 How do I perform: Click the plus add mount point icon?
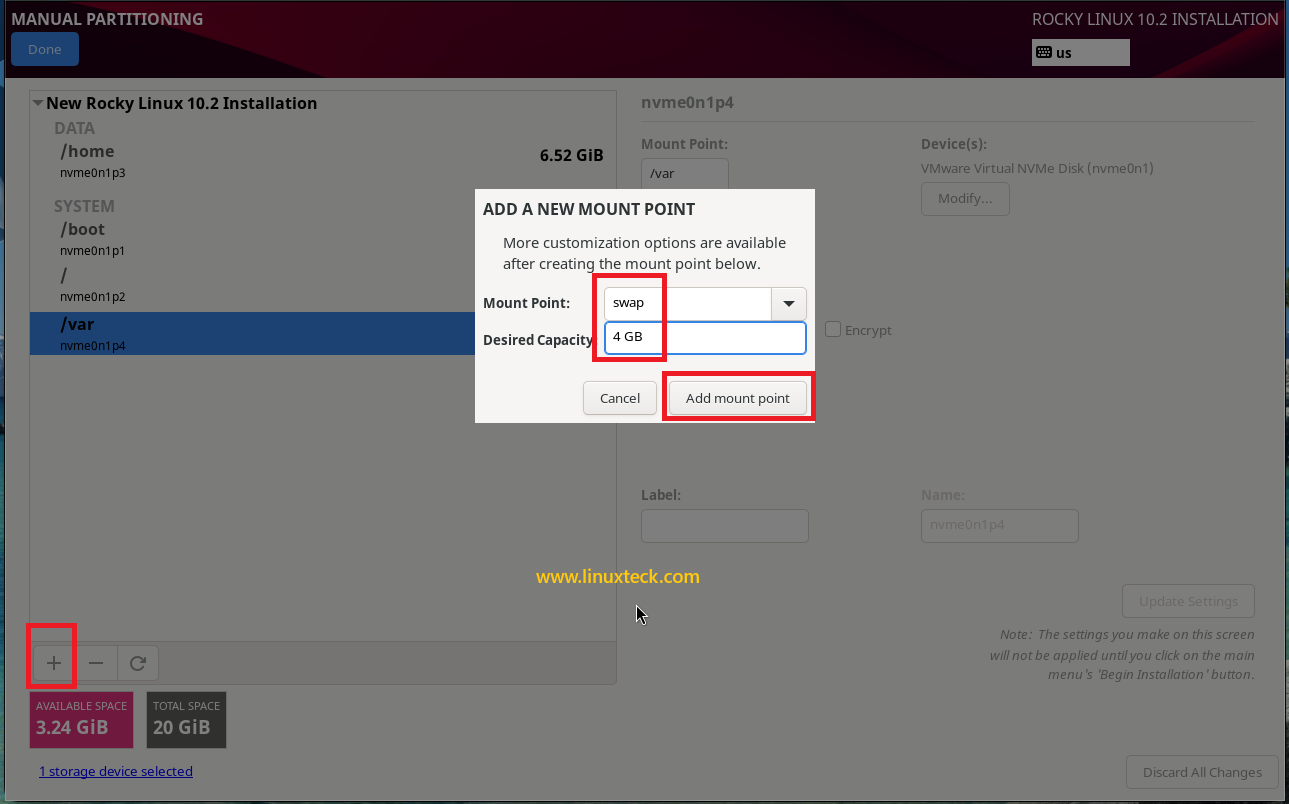pyautogui.click(x=54, y=663)
